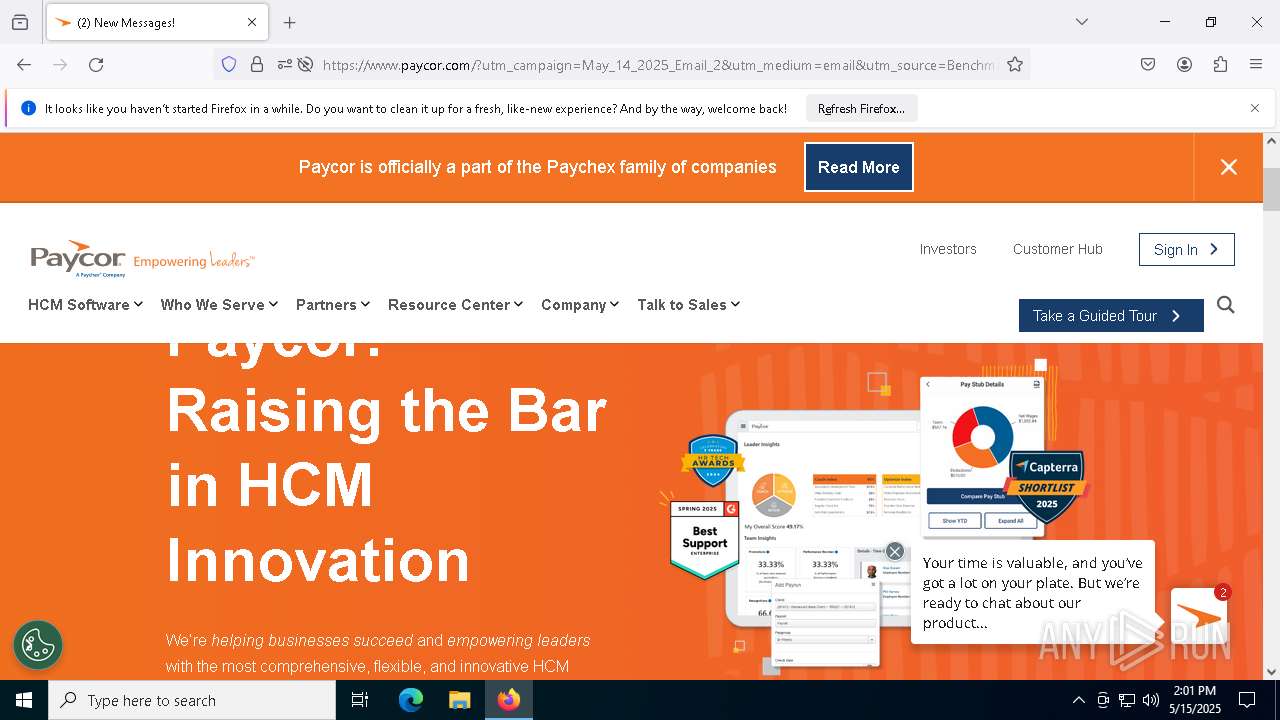Open Firefox application hamburger menu
1280x720 pixels.
(x=1256, y=64)
